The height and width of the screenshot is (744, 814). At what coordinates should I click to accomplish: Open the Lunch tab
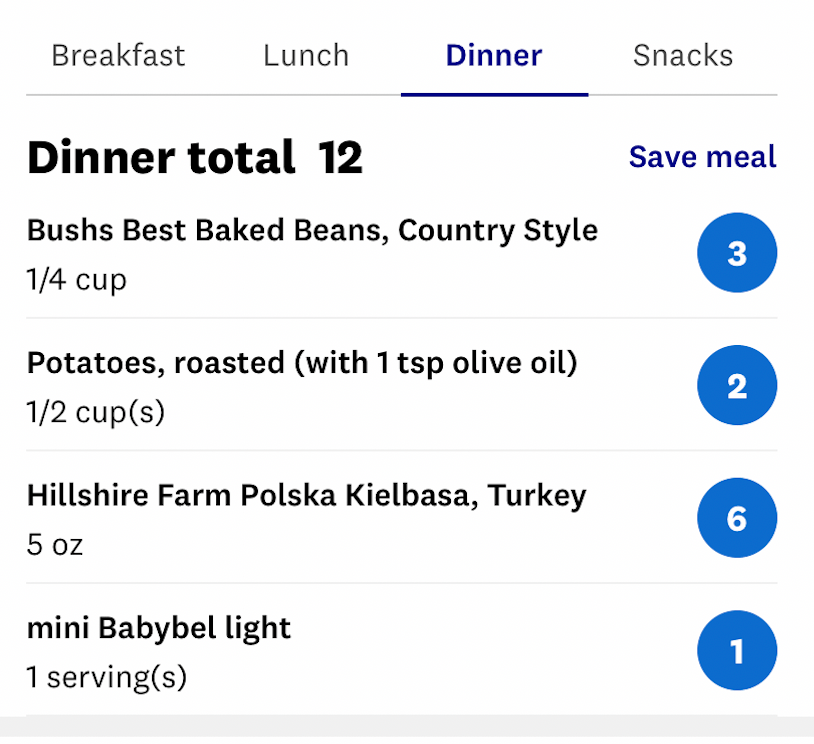(x=306, y=55)
